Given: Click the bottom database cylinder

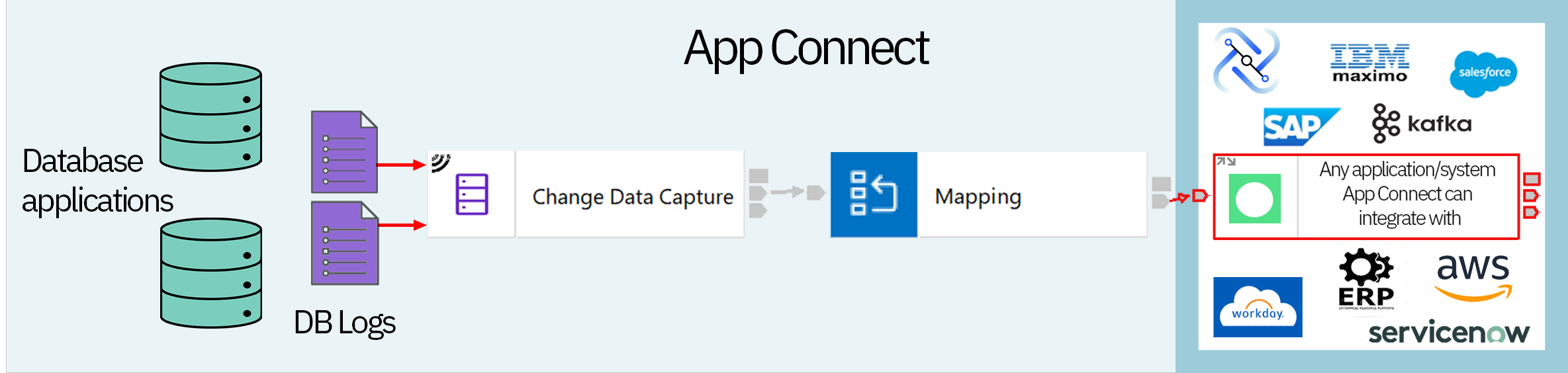Looking at the screenshot, I should point(211,273).
